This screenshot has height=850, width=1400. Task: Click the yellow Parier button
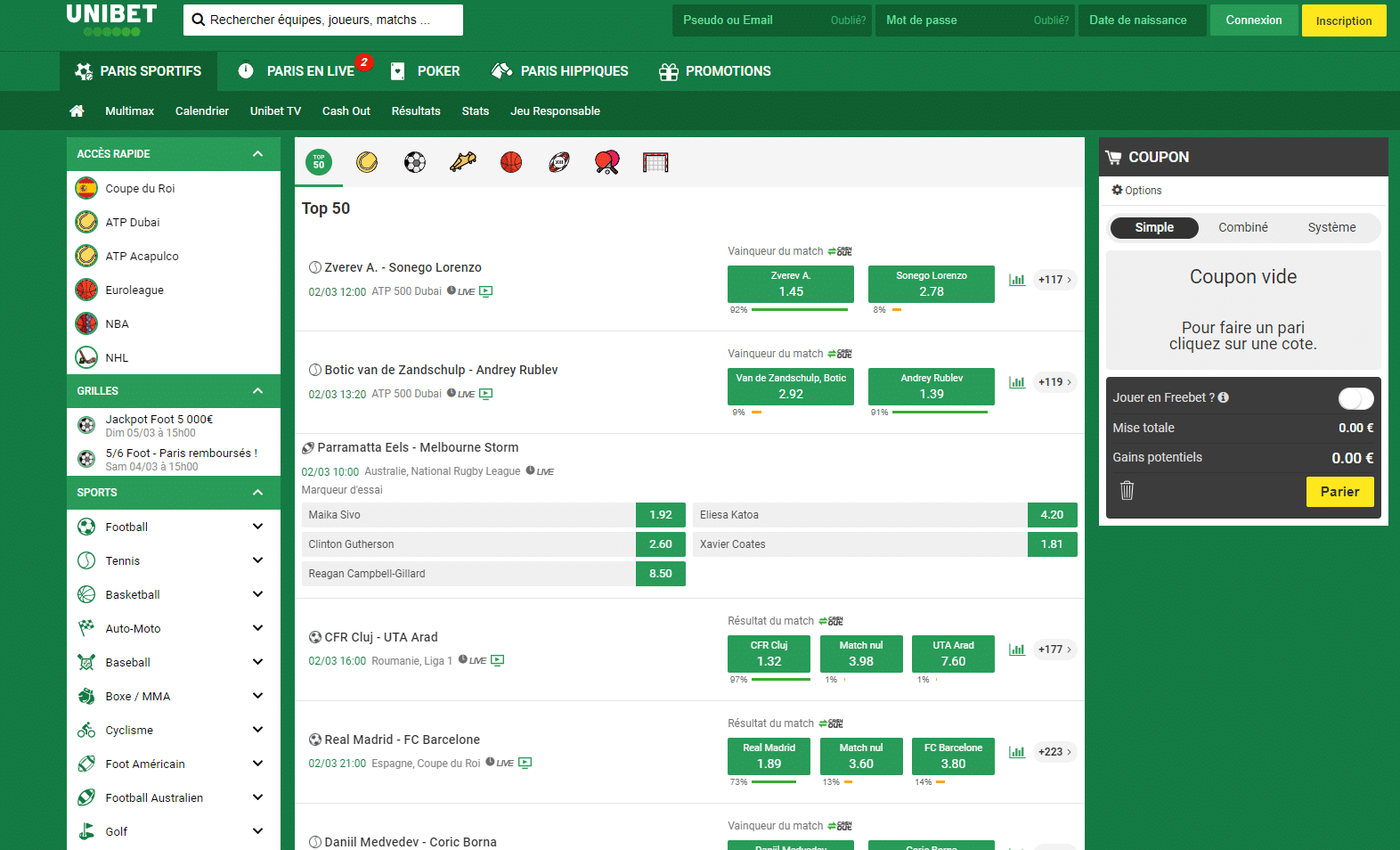1339,492
